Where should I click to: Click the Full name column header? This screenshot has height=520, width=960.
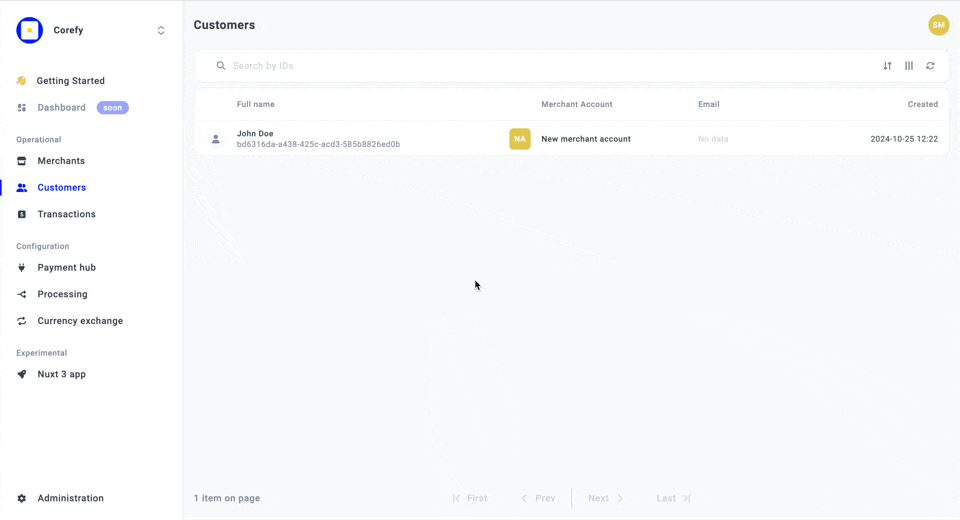tap(255, 104)
